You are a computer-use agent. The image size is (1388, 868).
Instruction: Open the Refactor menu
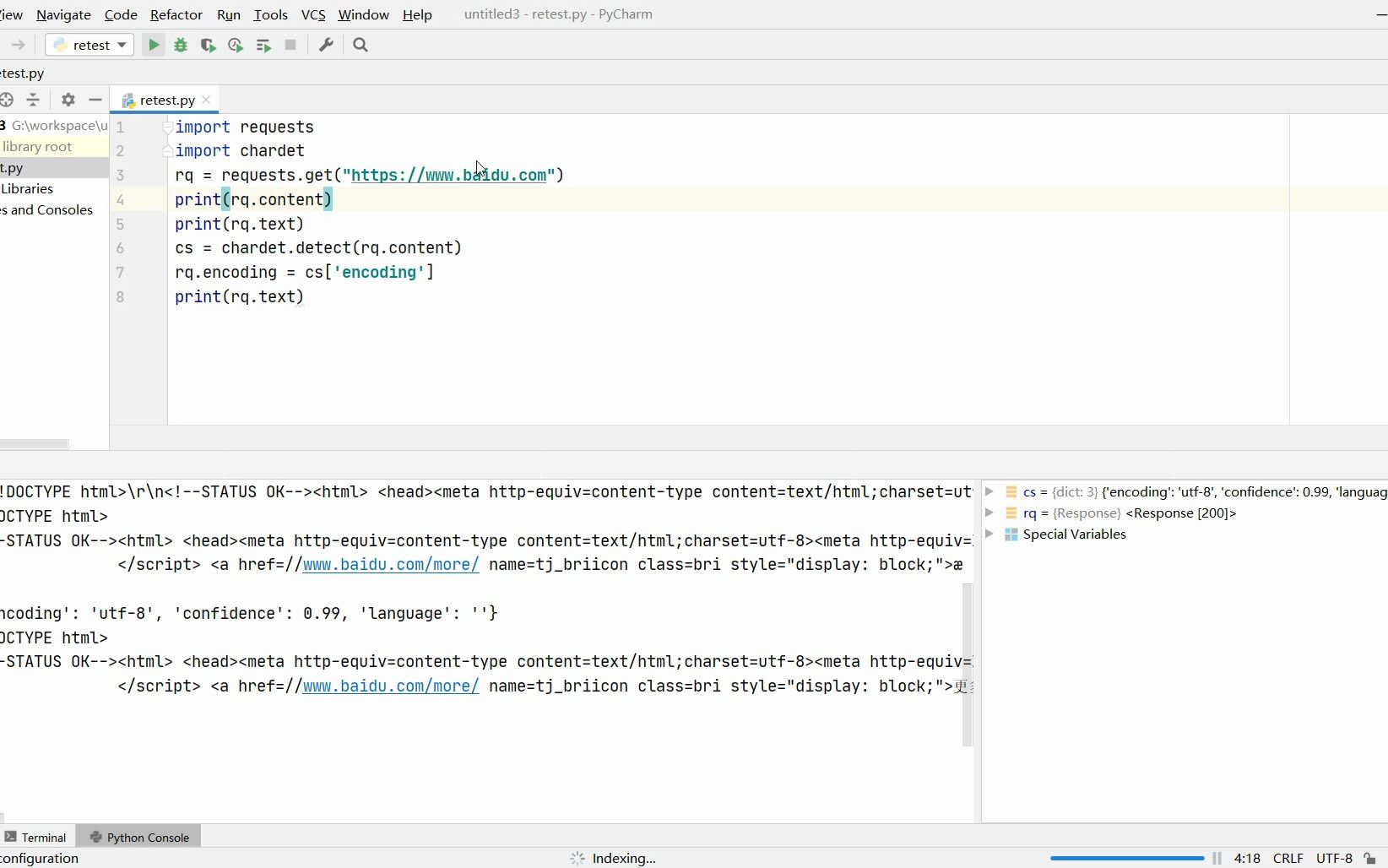tap(176, 14)
